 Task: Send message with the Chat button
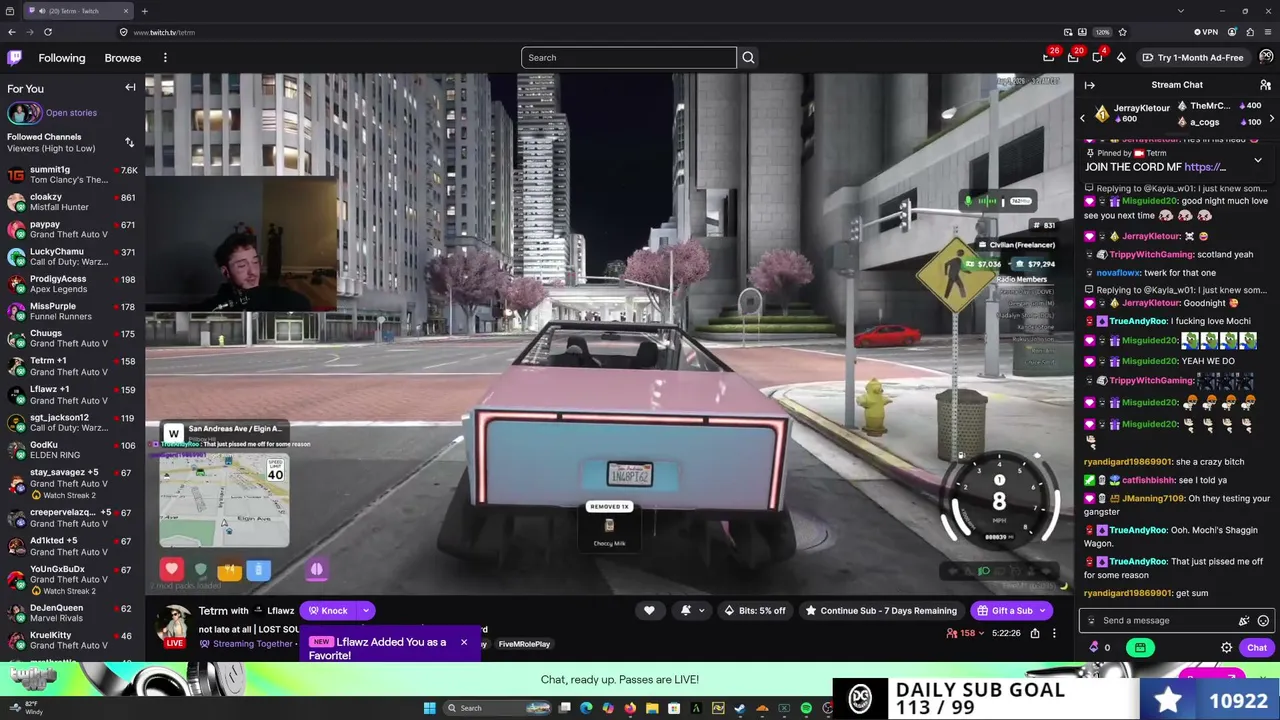point(1257,648)
